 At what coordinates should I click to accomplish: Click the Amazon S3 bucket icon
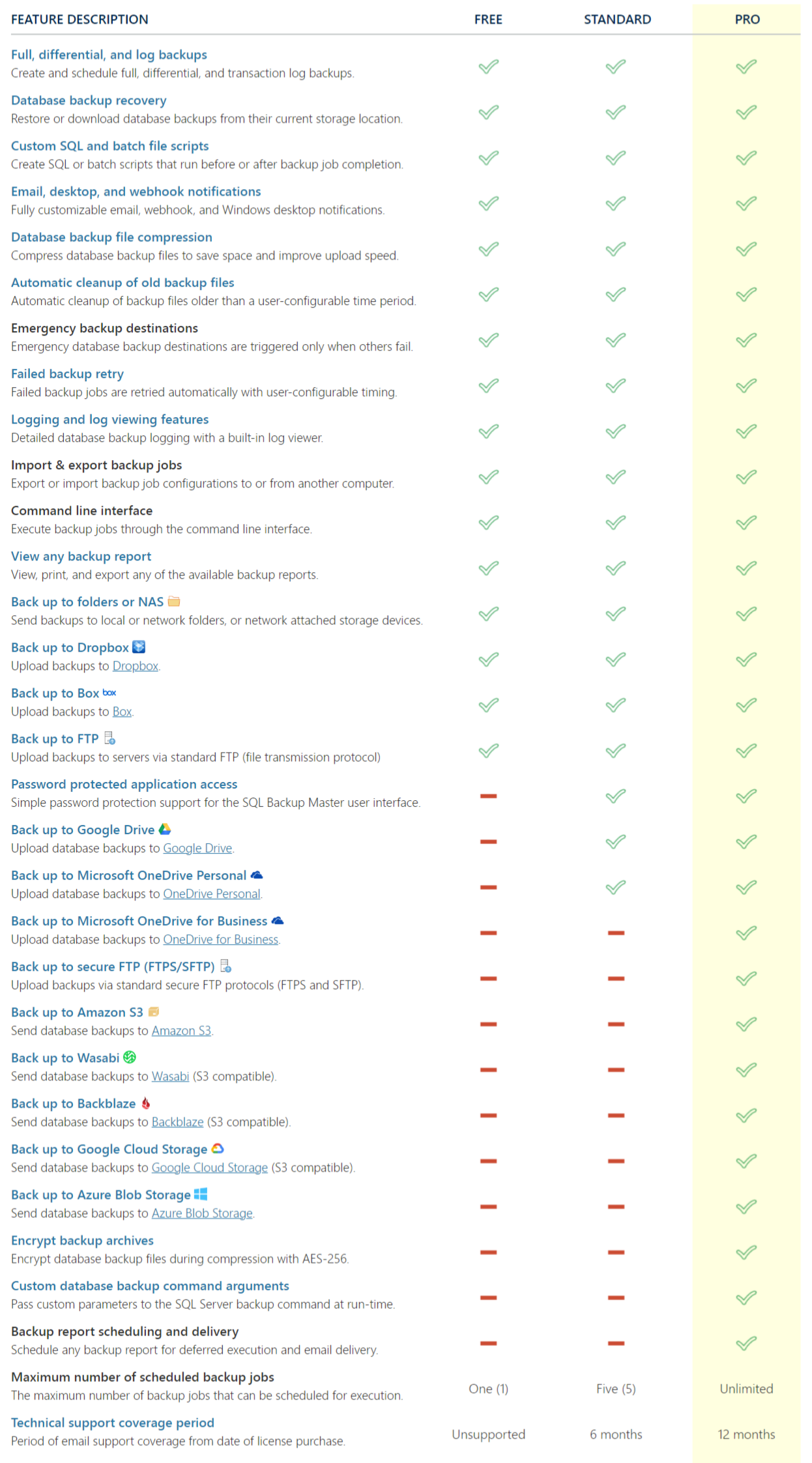point(154,1012)
